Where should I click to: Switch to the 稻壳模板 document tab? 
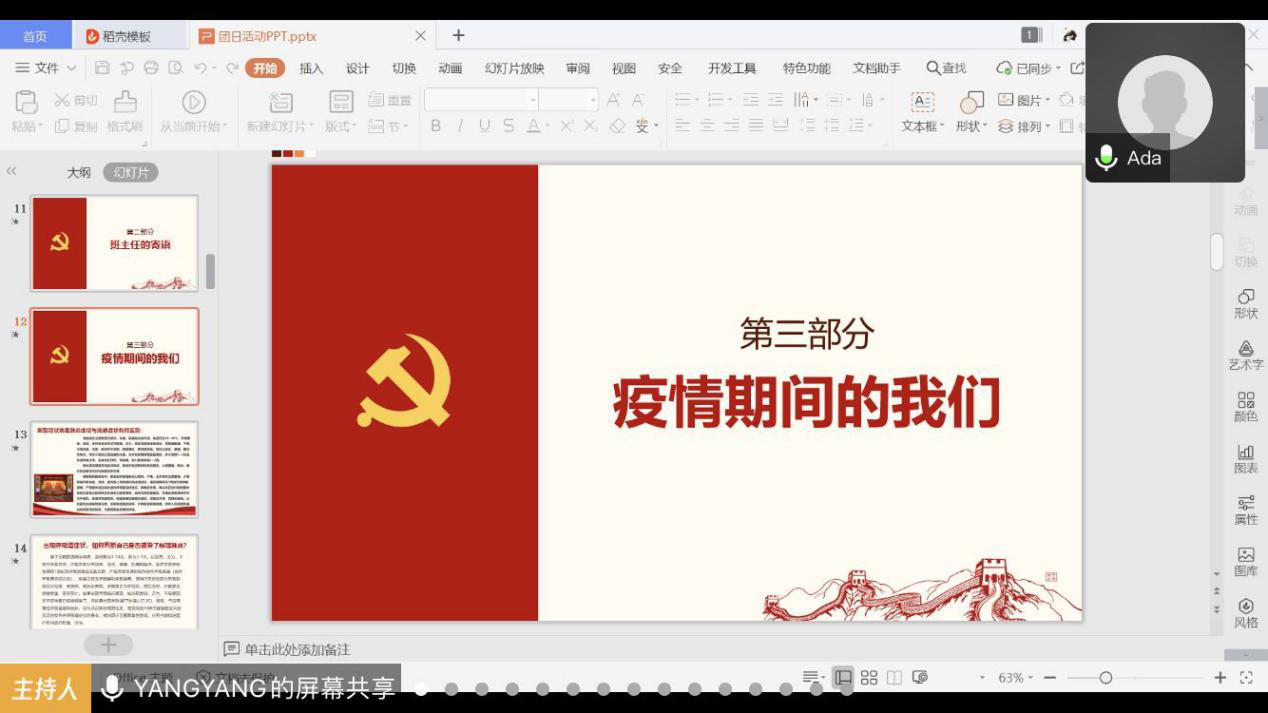(129, 36)
